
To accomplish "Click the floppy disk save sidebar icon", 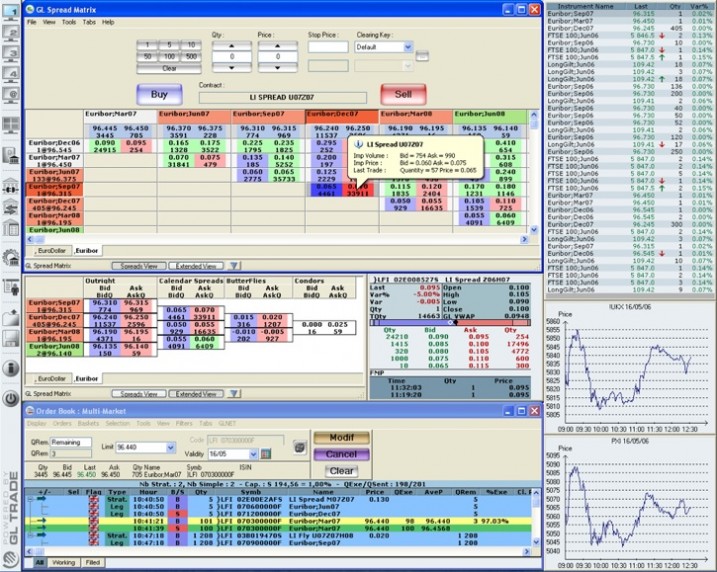I will point(11,339).
